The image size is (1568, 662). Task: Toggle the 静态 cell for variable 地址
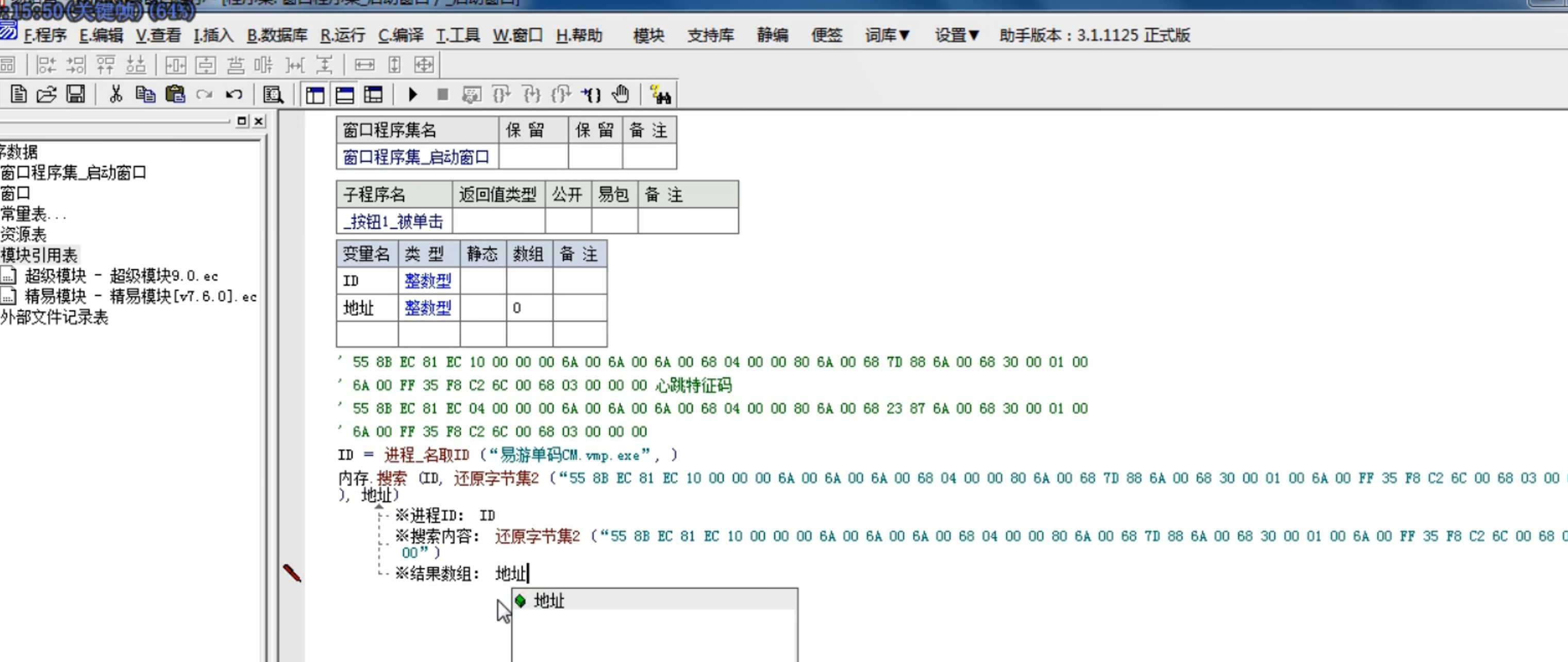[x=482, y=308]
